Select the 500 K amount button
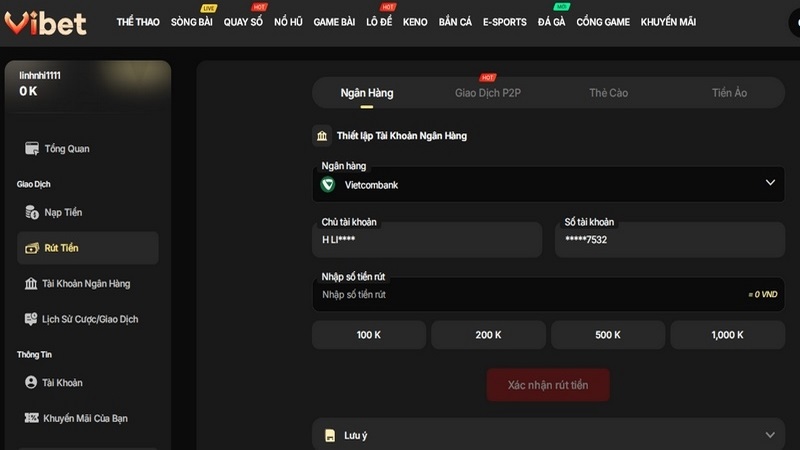This screenshot has height=450, width=800. click(608, 335)
